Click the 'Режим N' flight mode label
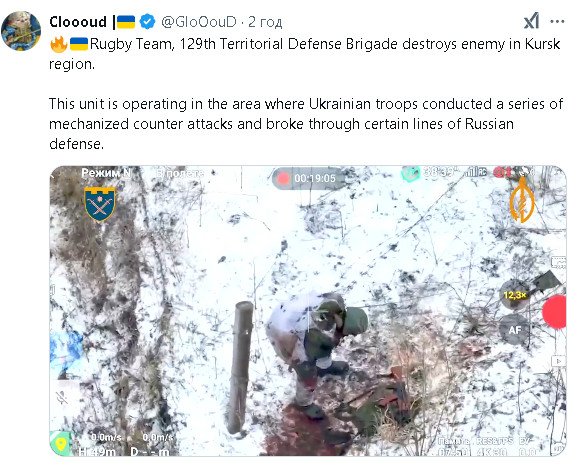 [x=106, y=173]
